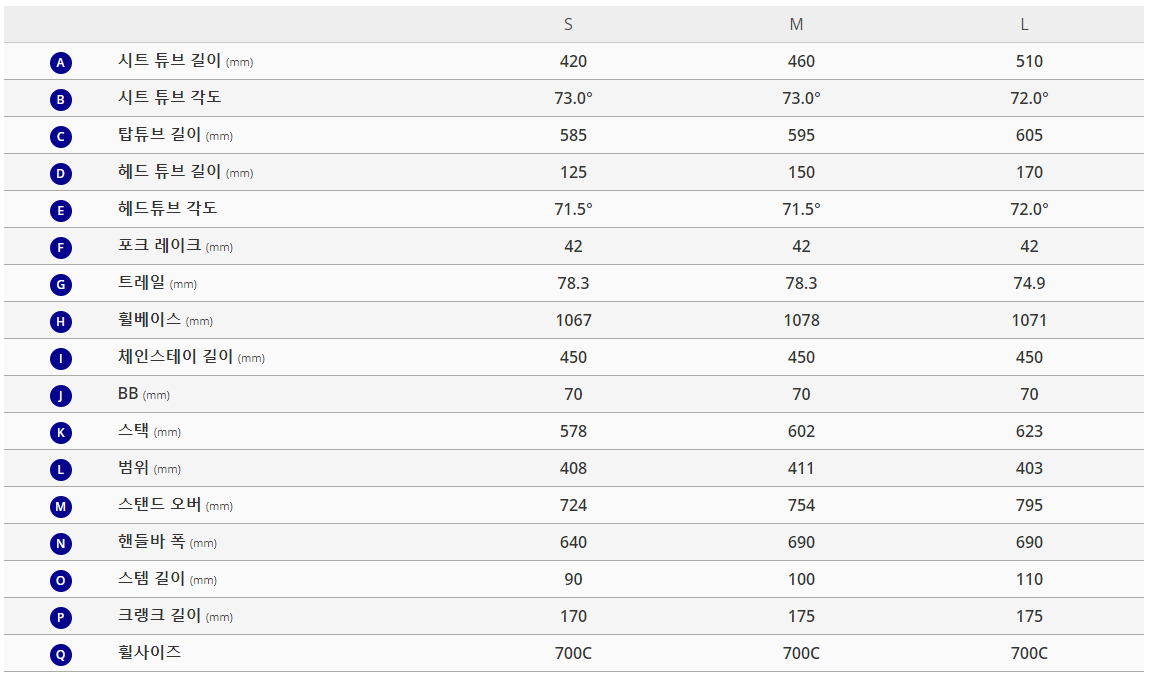Click the 크랭크 길이 row label

[175, 616]
